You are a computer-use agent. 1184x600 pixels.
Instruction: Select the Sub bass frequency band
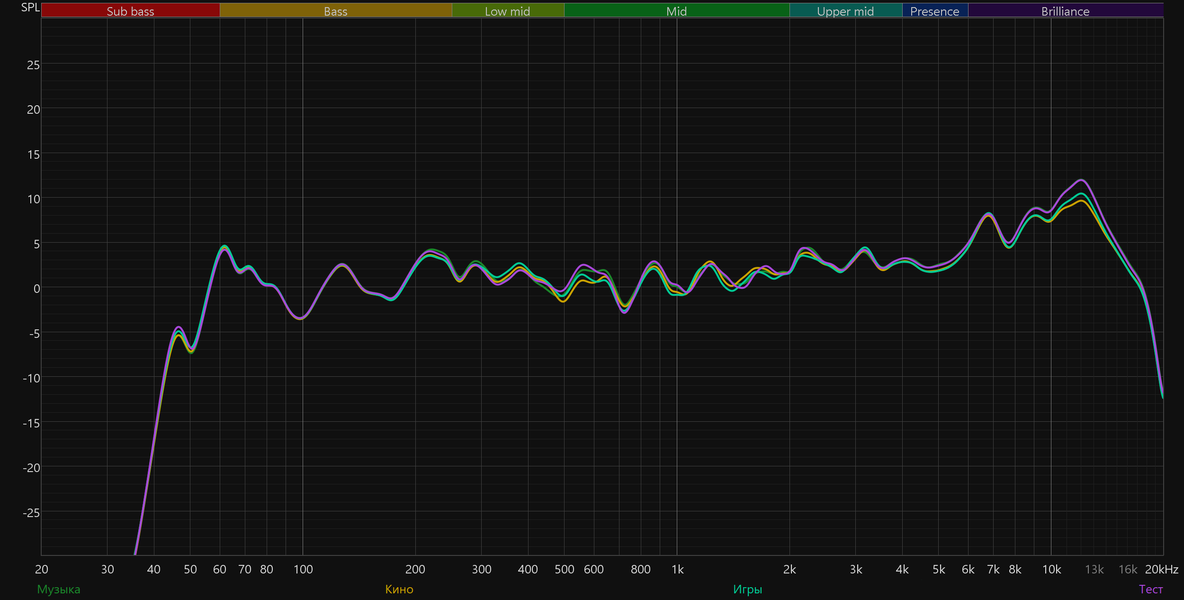pyautogui.click(x=131, y=11)
